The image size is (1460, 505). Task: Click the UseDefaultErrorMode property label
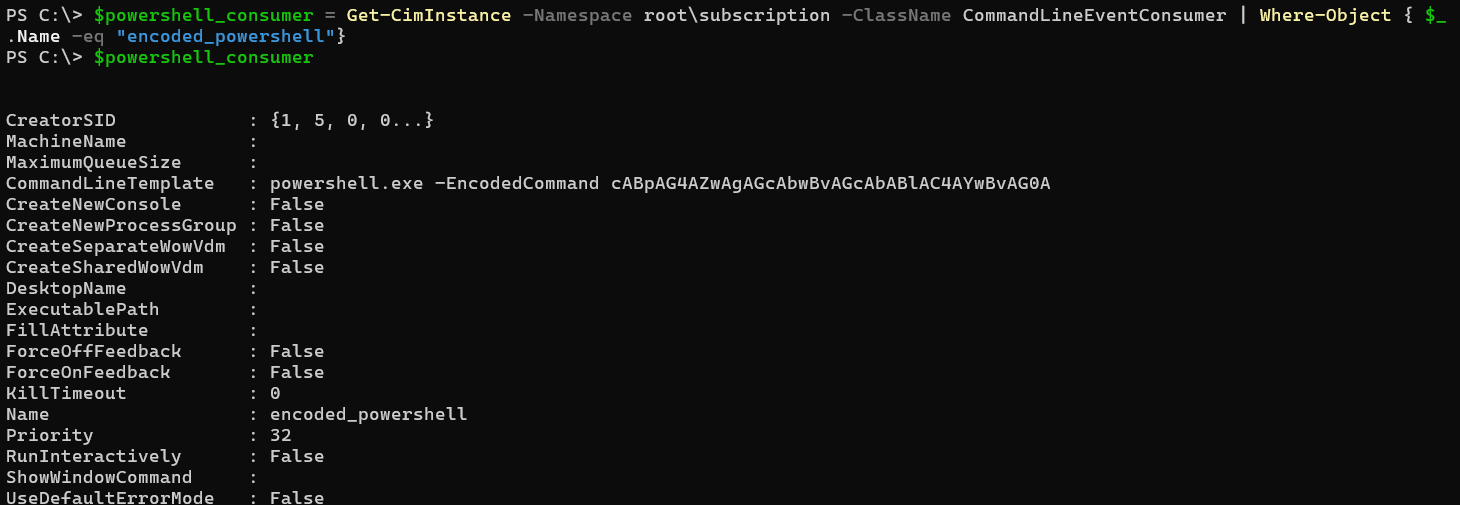click(110, 497)
